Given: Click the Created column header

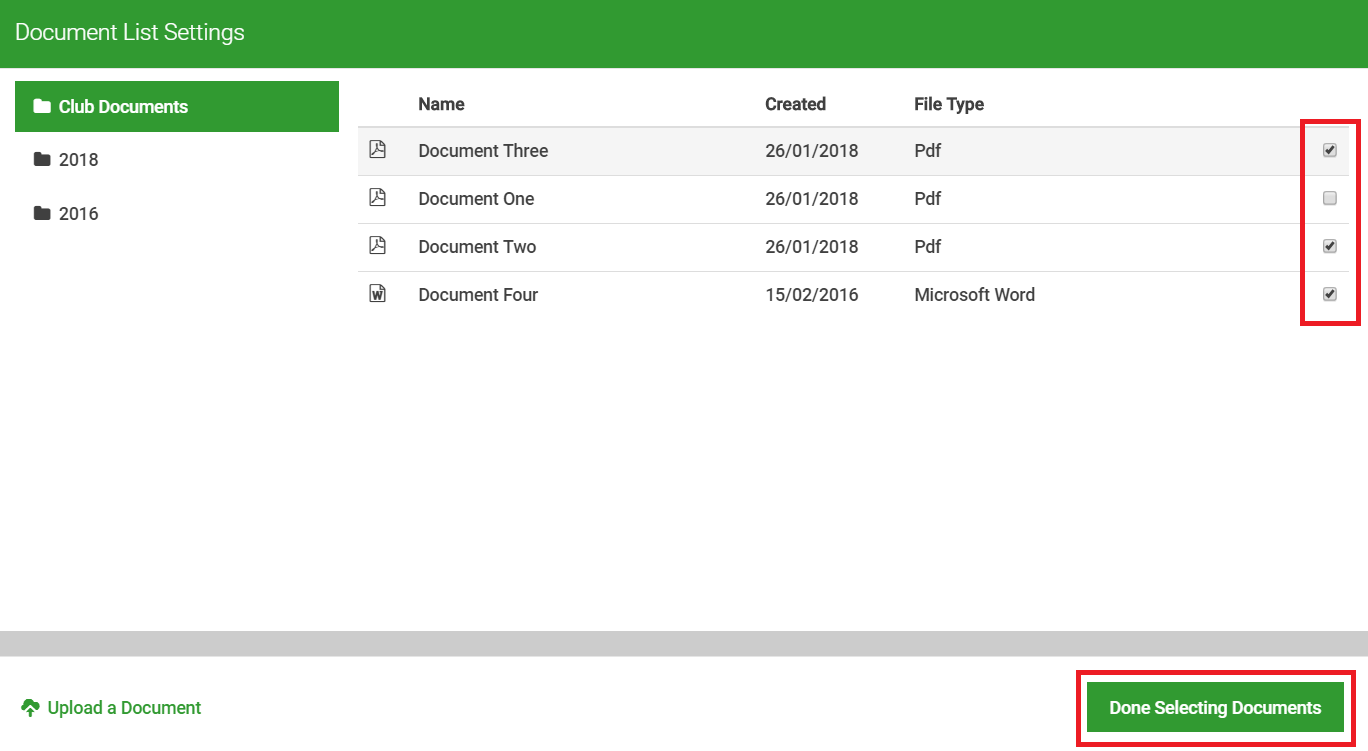Looking at the screenshot, I should 795,104.
